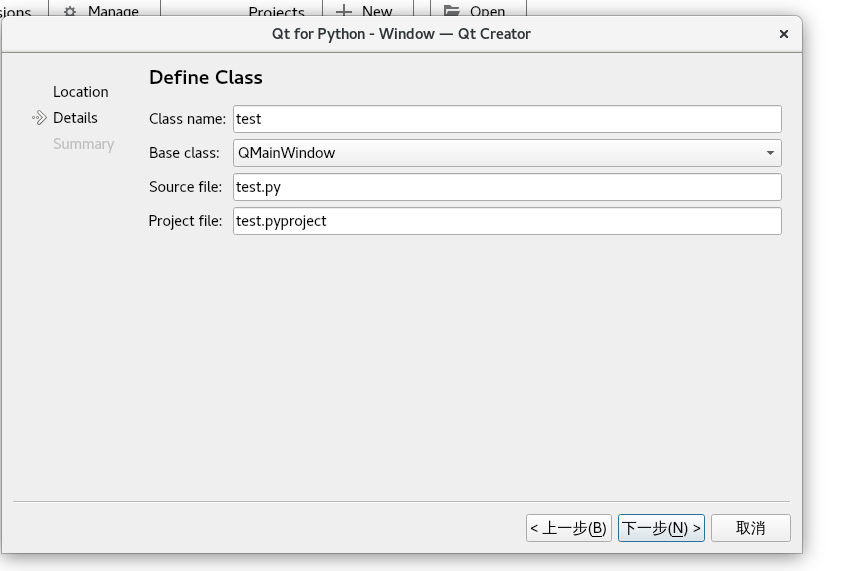Click the Projects label in background window
The height and width of the screenshot is (571, 841).
[x=276, y=11]
